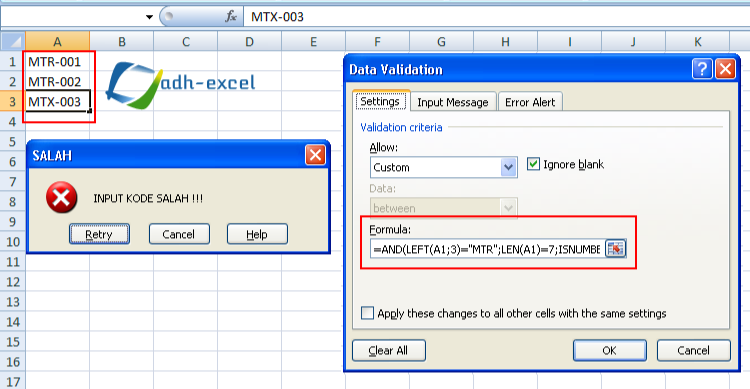Close the SALAH error dialog
This screenshot has height=389, width=750.
(315, 155)
